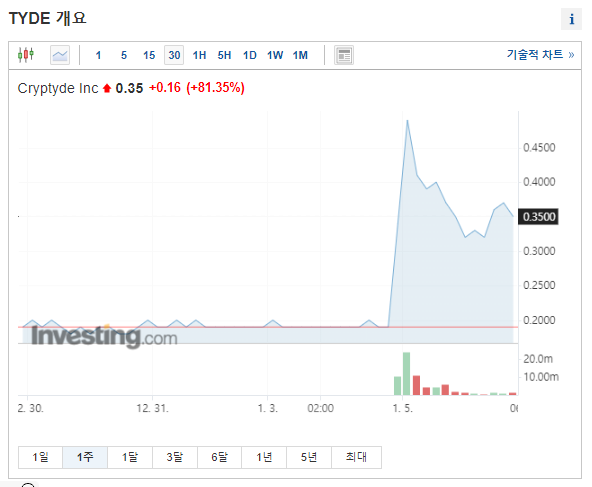Set the interval to 15 minutes

pyautogui.click(x=149, y=55)
